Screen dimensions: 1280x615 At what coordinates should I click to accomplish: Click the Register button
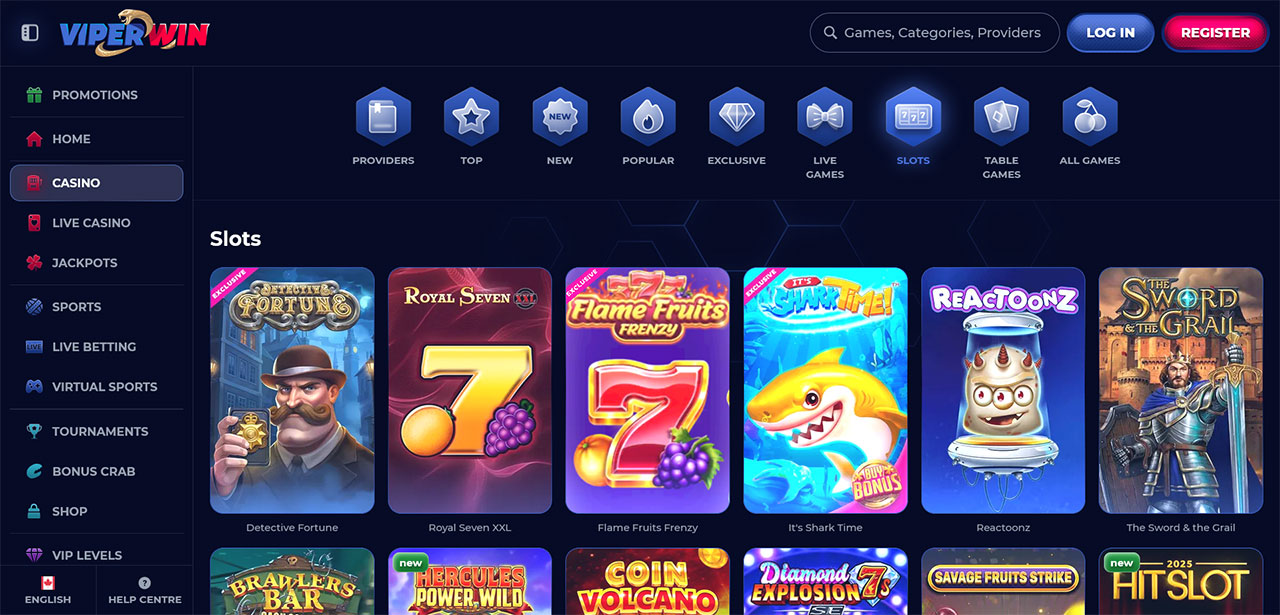click(x=1215, y=32)
